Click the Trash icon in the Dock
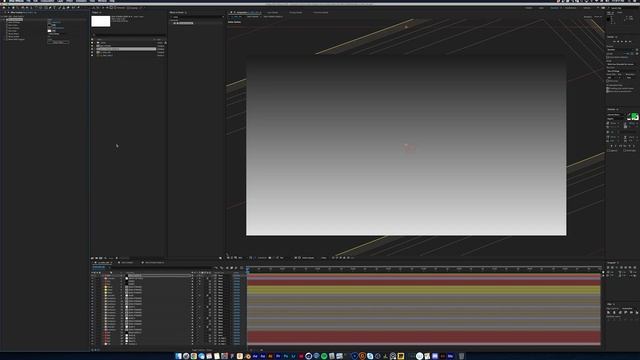 click(462, 356)
